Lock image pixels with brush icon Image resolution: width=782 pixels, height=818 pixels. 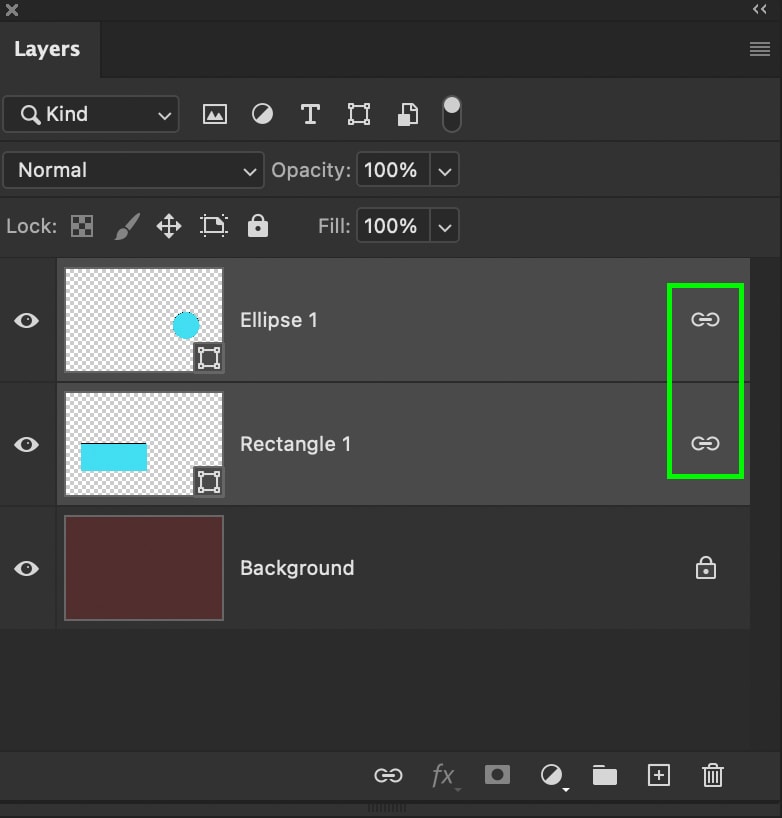[x=127, y=226]
